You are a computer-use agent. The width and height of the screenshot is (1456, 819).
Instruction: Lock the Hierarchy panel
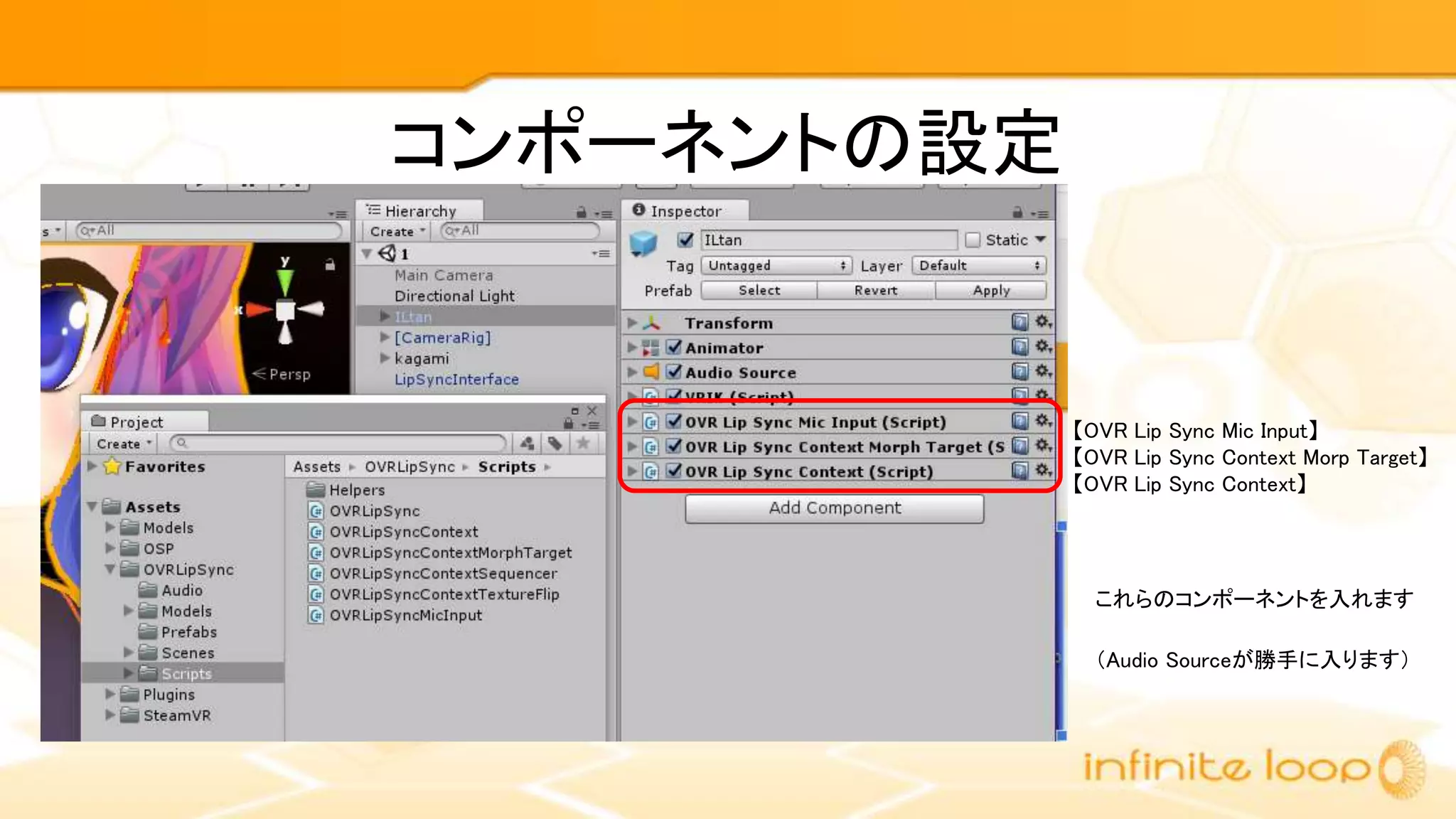[582, 212]
